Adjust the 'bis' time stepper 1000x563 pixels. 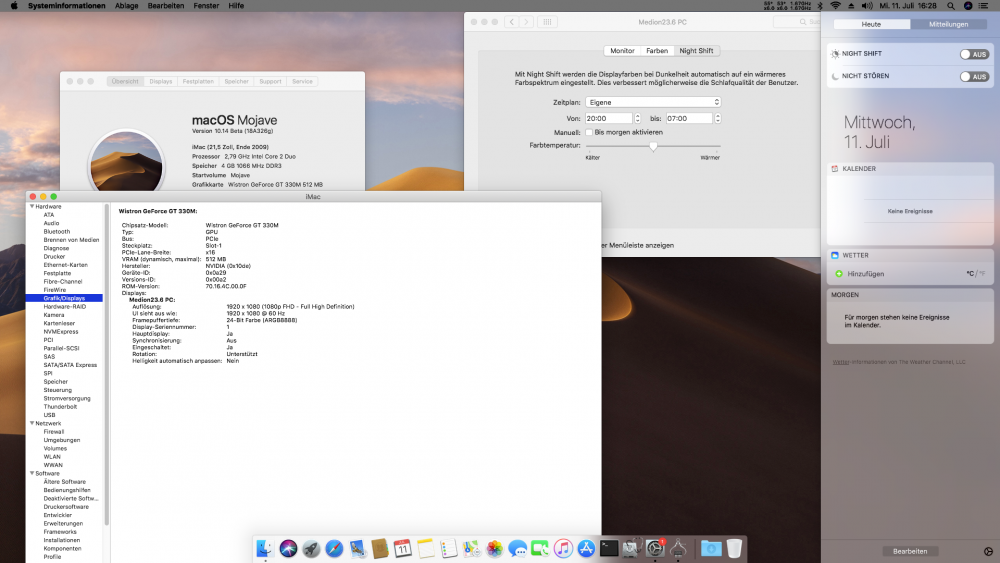click(x=717, y=119)
